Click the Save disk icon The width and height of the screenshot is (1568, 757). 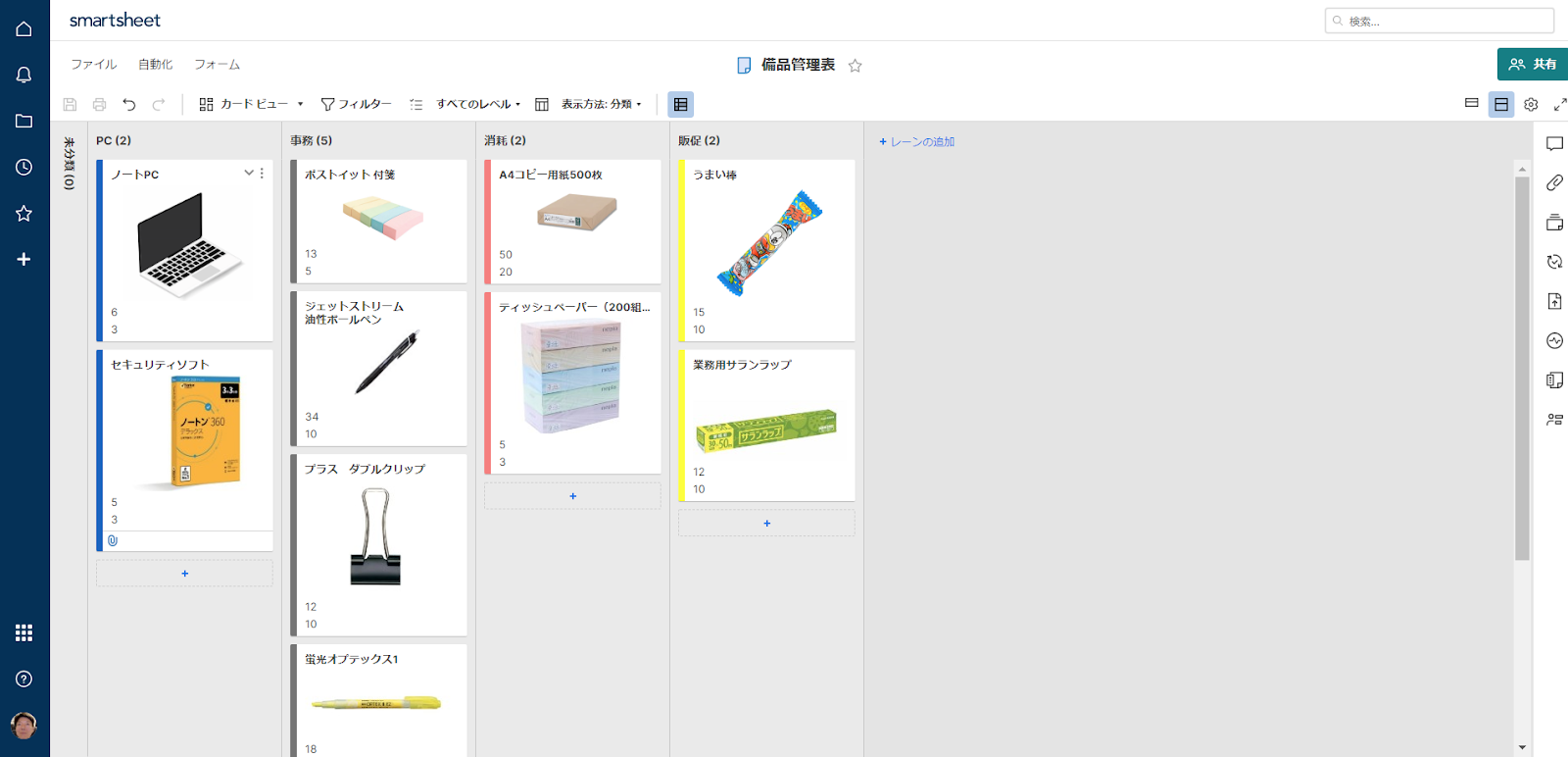[x=70, y=104]
